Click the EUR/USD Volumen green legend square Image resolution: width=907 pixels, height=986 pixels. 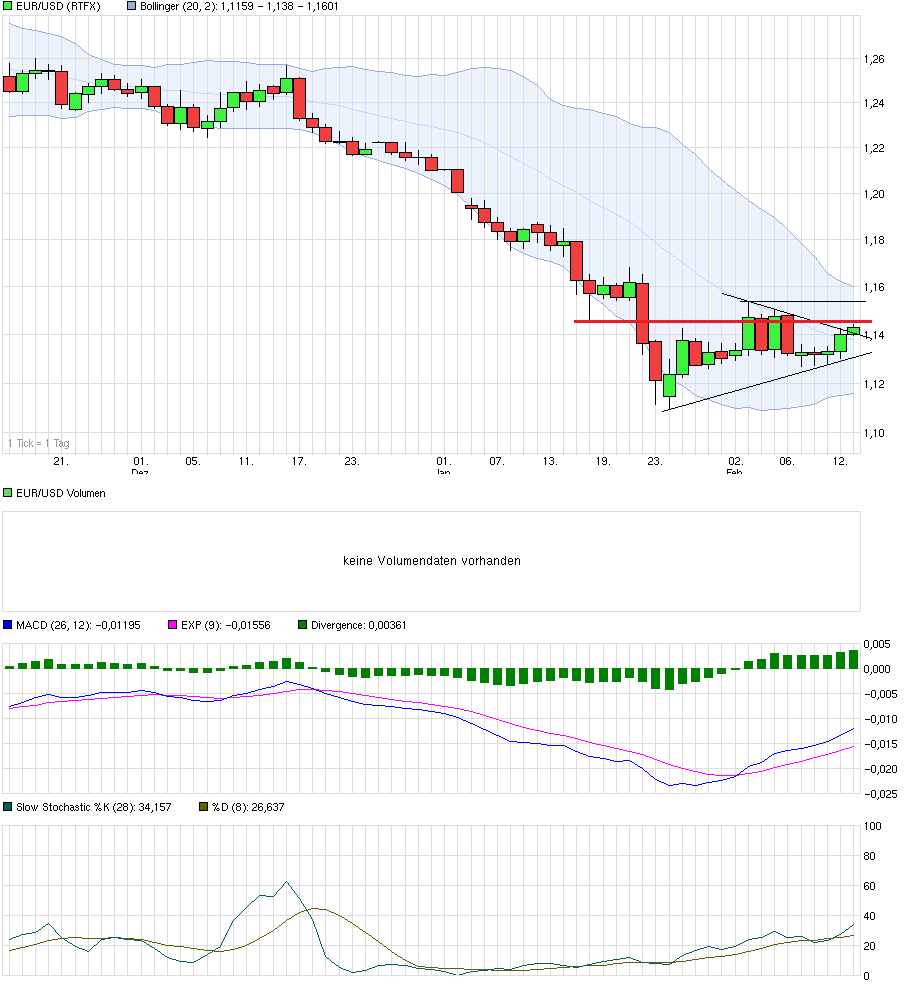pyautogui.click(x=8, y=492)
